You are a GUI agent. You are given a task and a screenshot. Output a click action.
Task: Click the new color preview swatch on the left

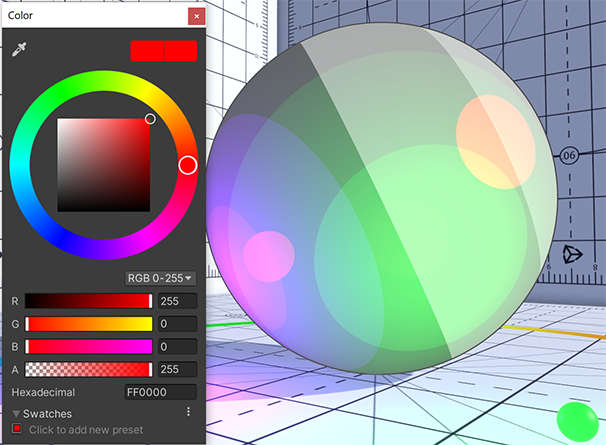[x=147, y=51]
